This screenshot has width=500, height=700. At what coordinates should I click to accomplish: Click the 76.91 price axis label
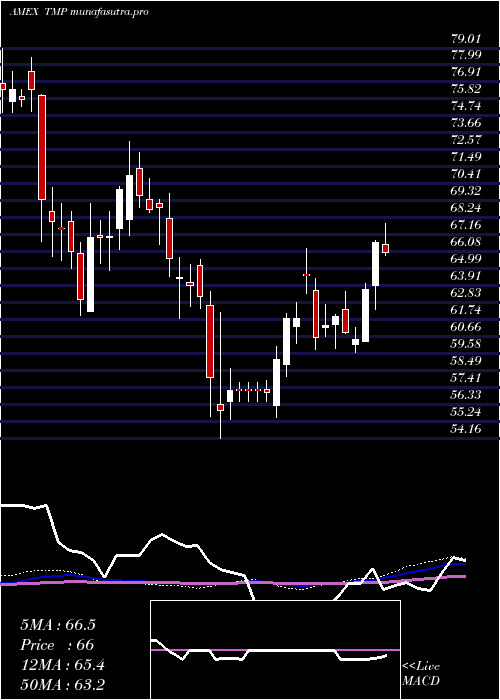[466, 72]
